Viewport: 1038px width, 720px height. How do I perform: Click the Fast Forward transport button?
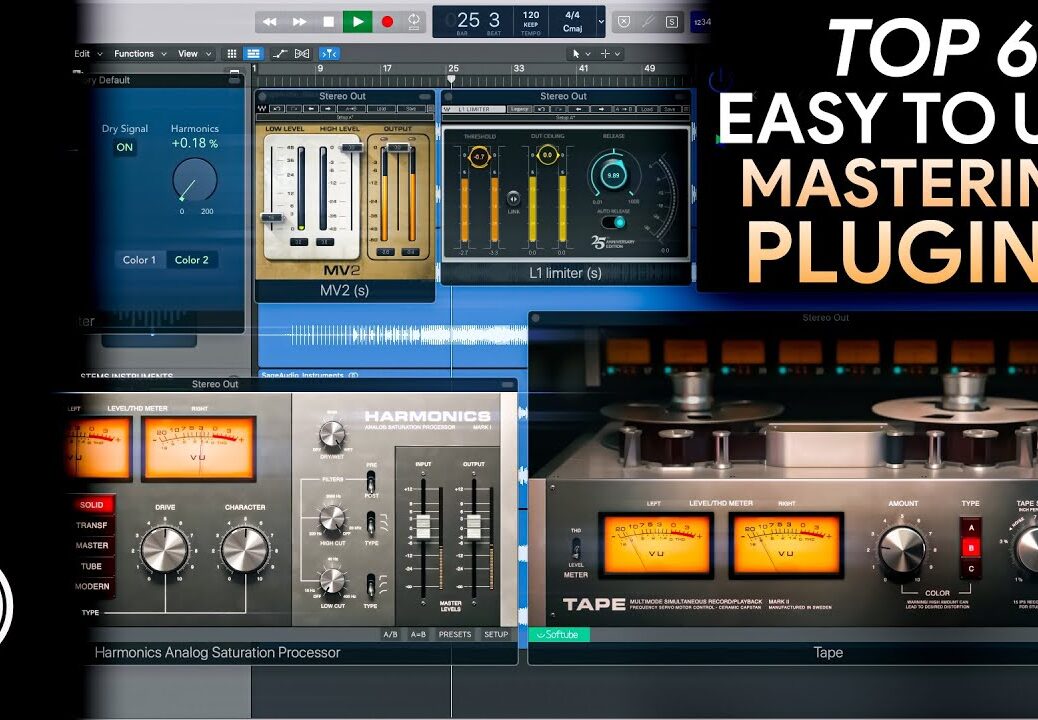[x=299, y=22]
